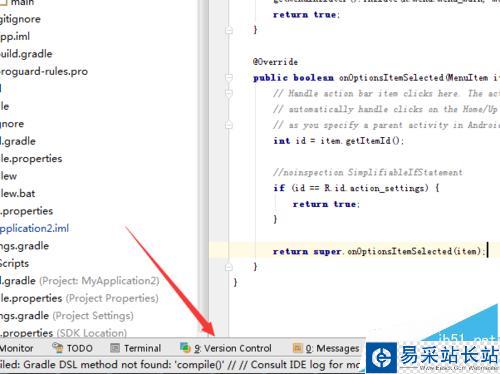Select the Scripts node in project tree

(x=14, y=263)
